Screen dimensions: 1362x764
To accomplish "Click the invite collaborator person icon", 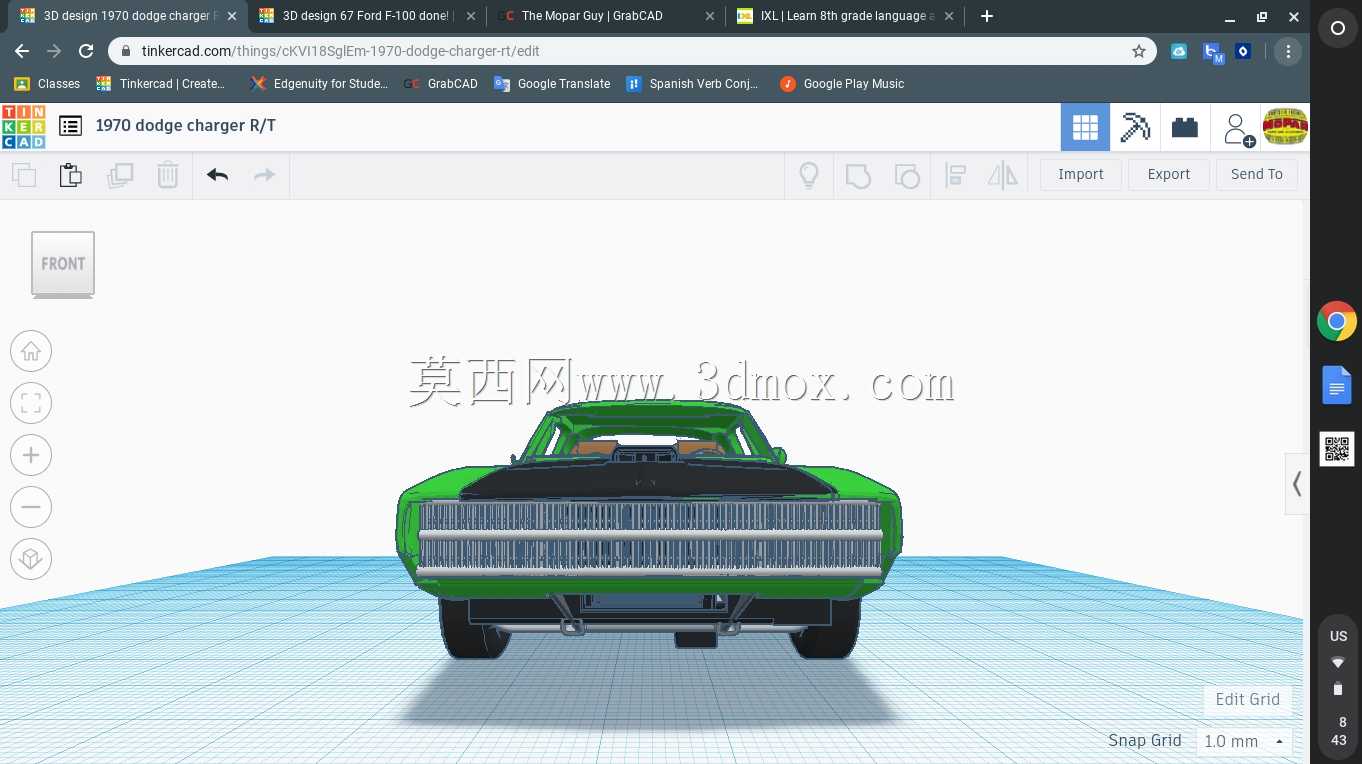I will click(1238, 128).
